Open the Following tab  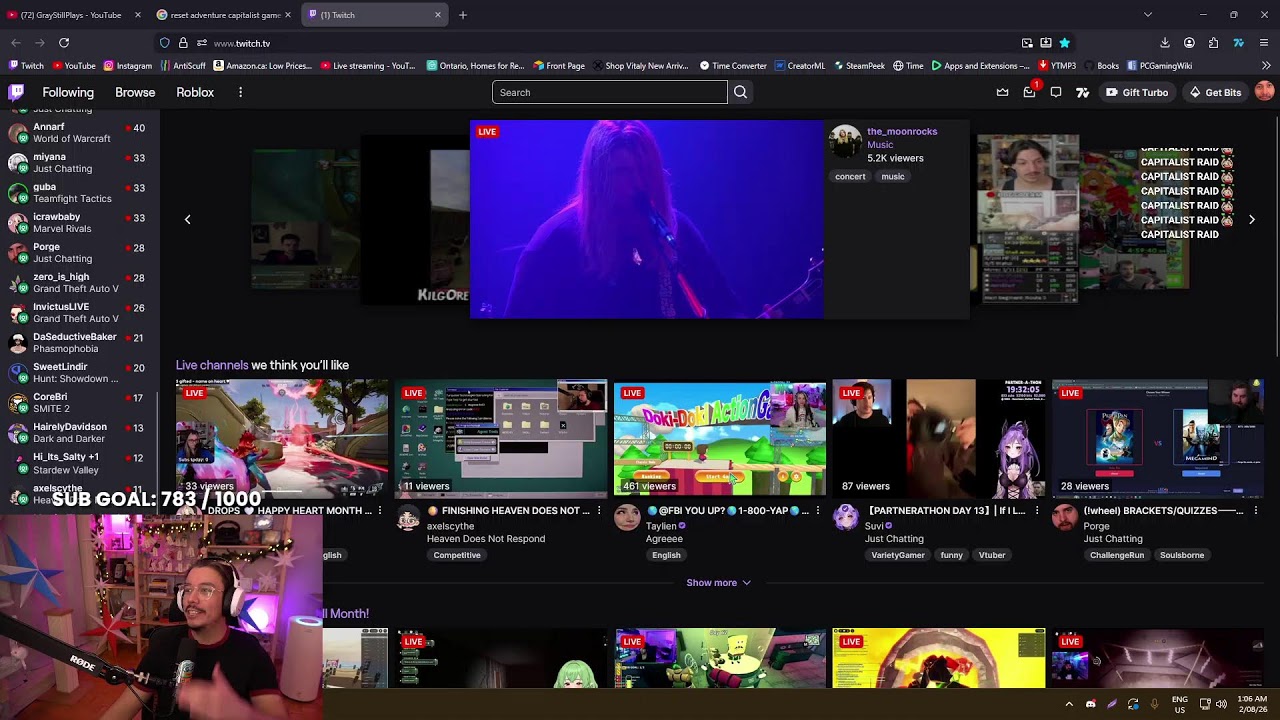coord(68,92)
